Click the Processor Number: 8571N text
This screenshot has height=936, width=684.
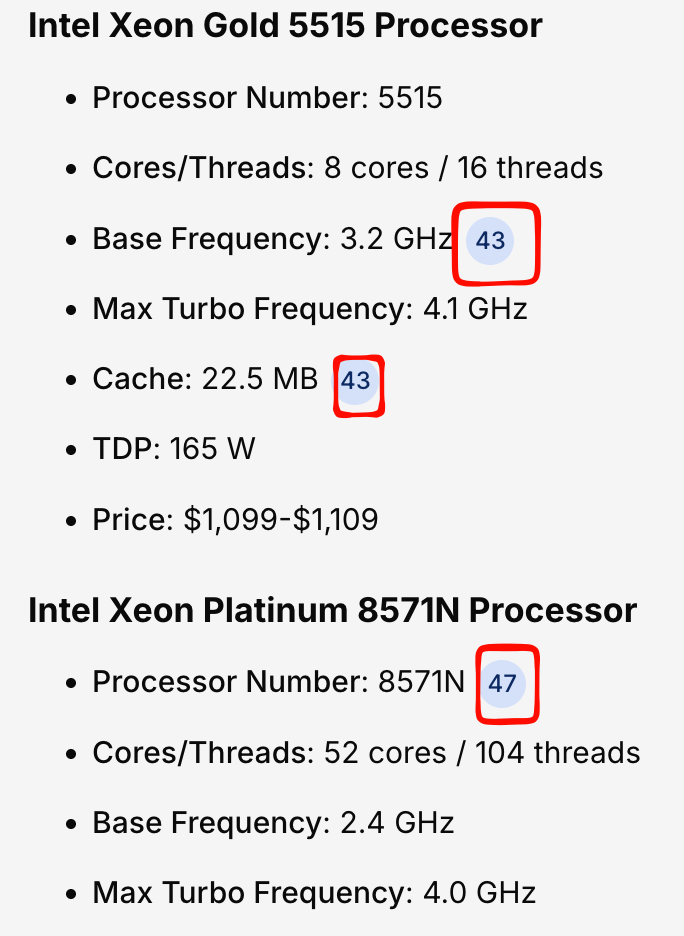(279, 683)
